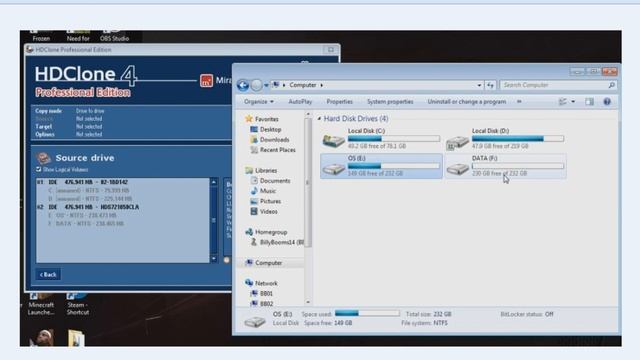Click the OS (E:) drive icon

pos(333,168)
